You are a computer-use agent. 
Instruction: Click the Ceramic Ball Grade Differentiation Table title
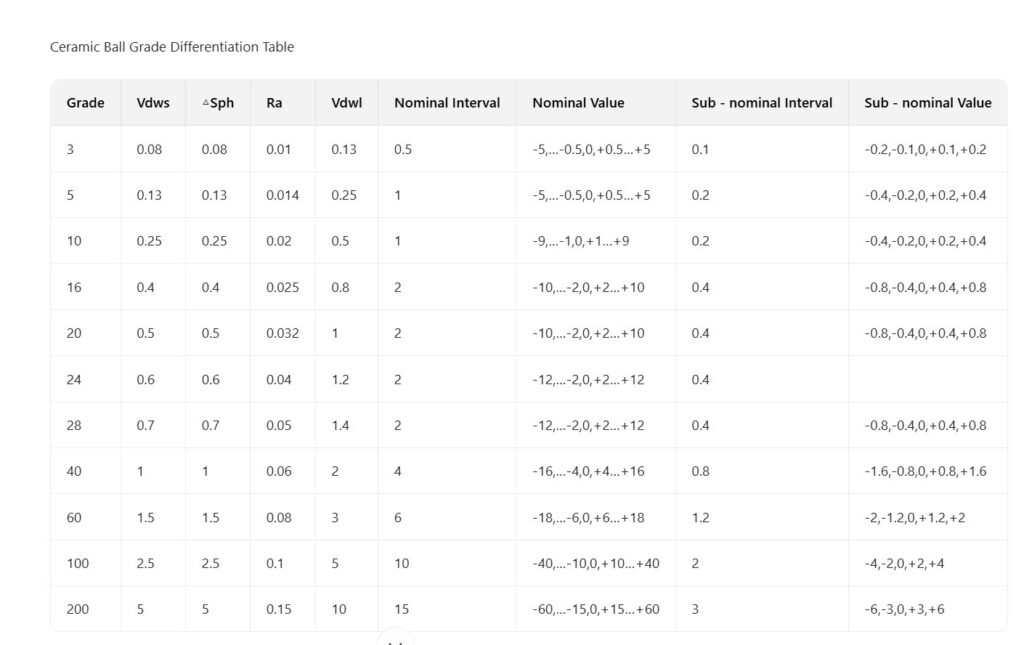tap(172, 47)
